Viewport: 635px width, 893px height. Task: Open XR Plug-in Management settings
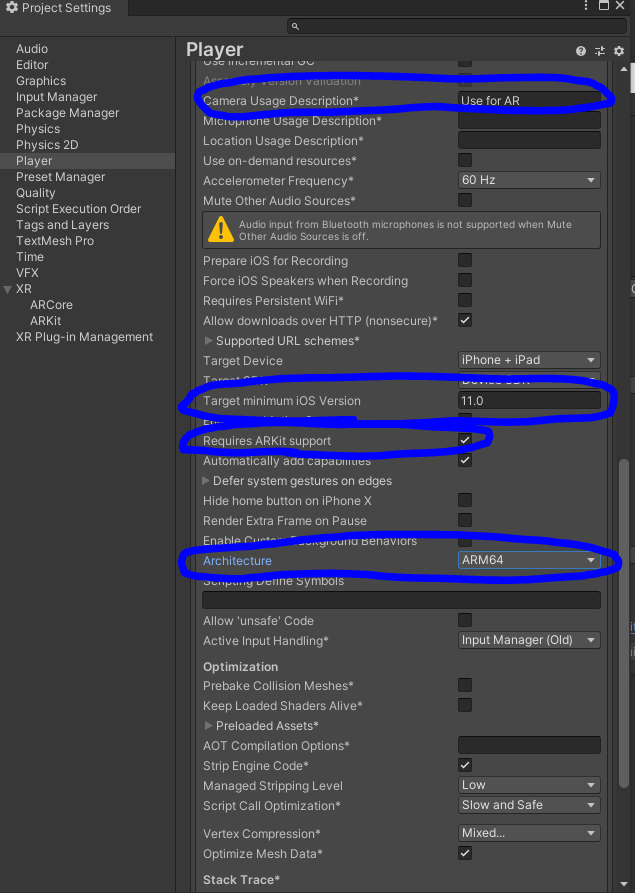click(84, 337)
